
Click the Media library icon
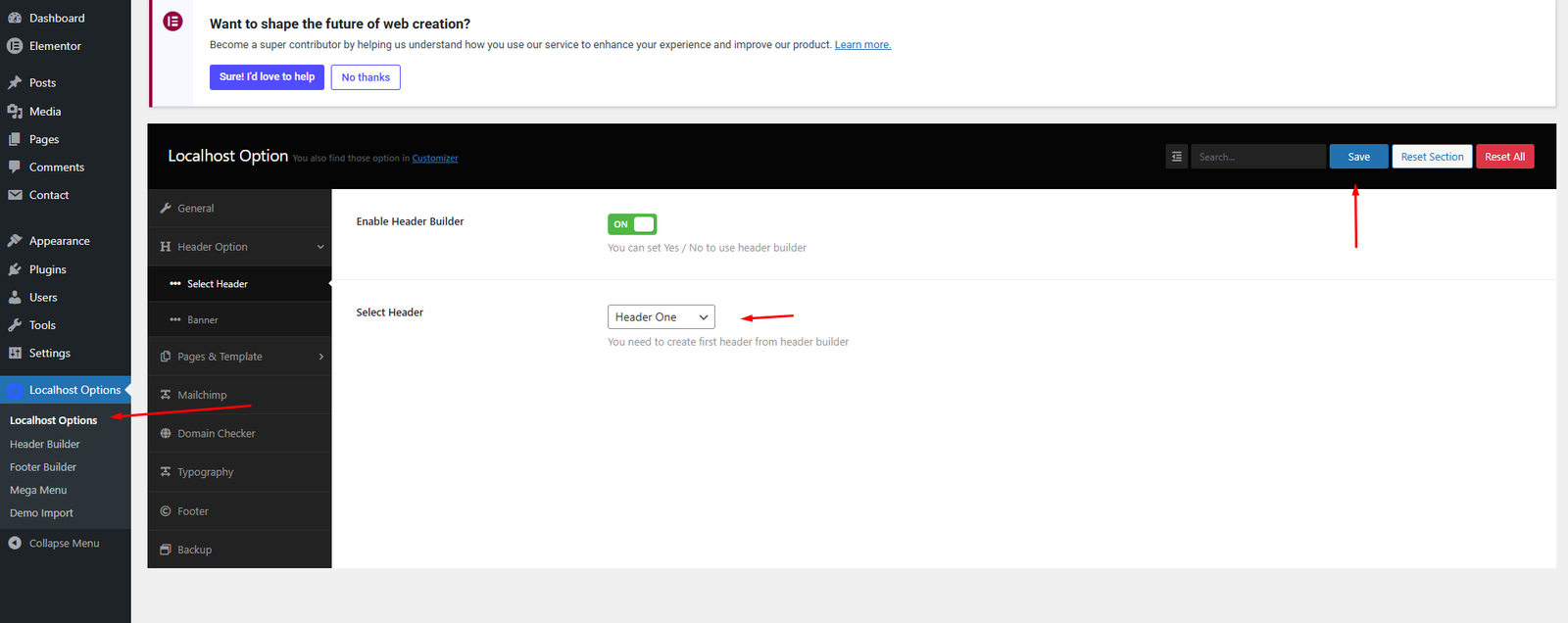click(15, 112)
